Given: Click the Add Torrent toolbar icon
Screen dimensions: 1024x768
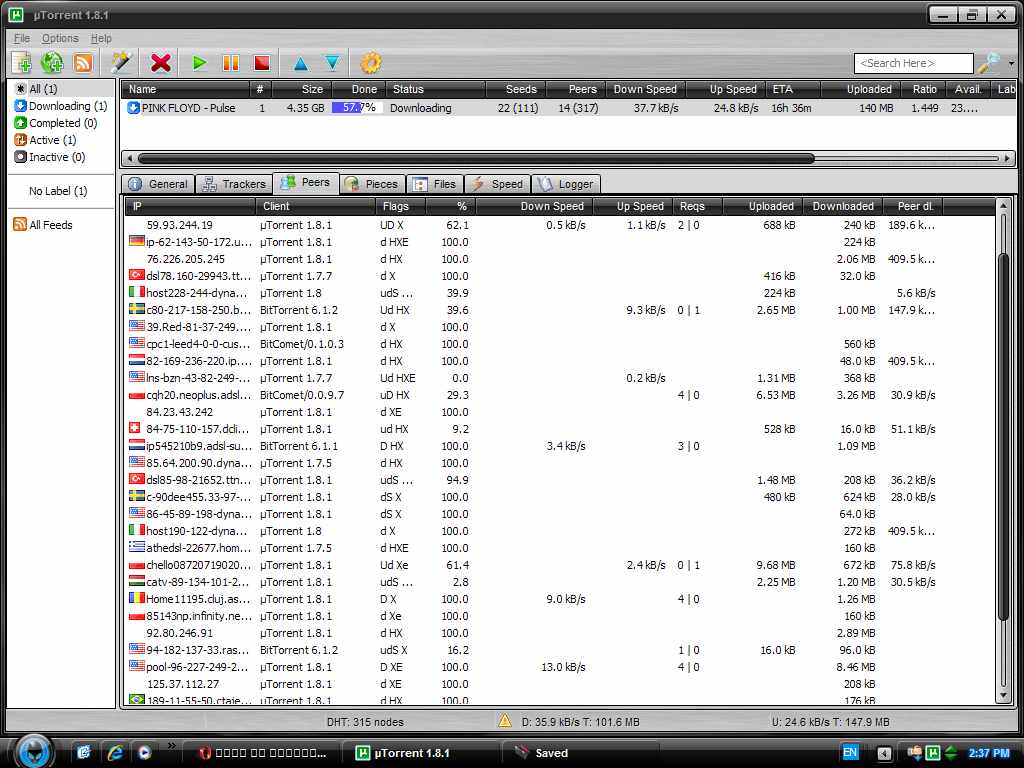Looking at the screenshot, I should coord(22,63).
